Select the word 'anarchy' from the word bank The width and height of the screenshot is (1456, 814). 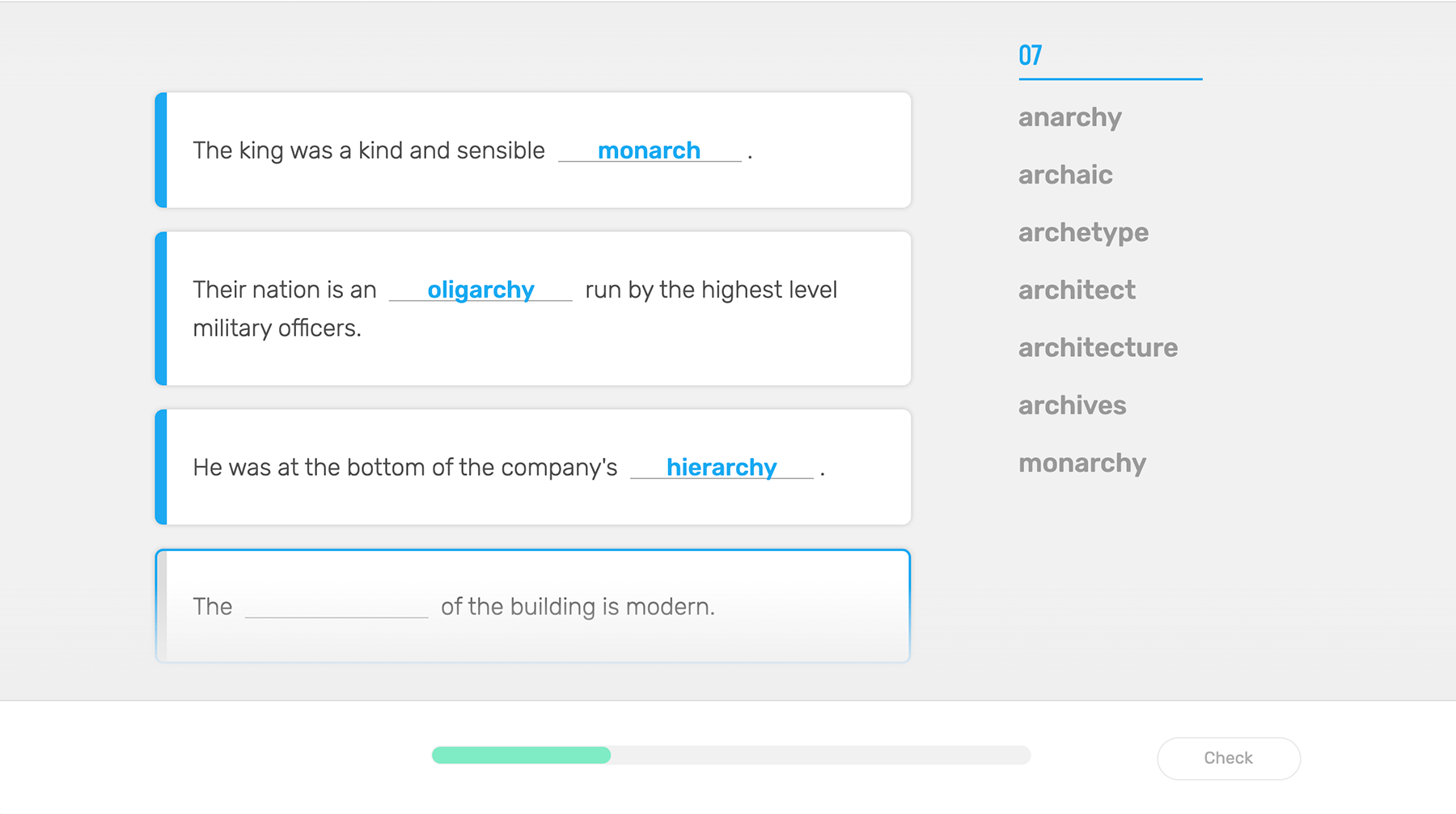click(x=1069, y=117)
